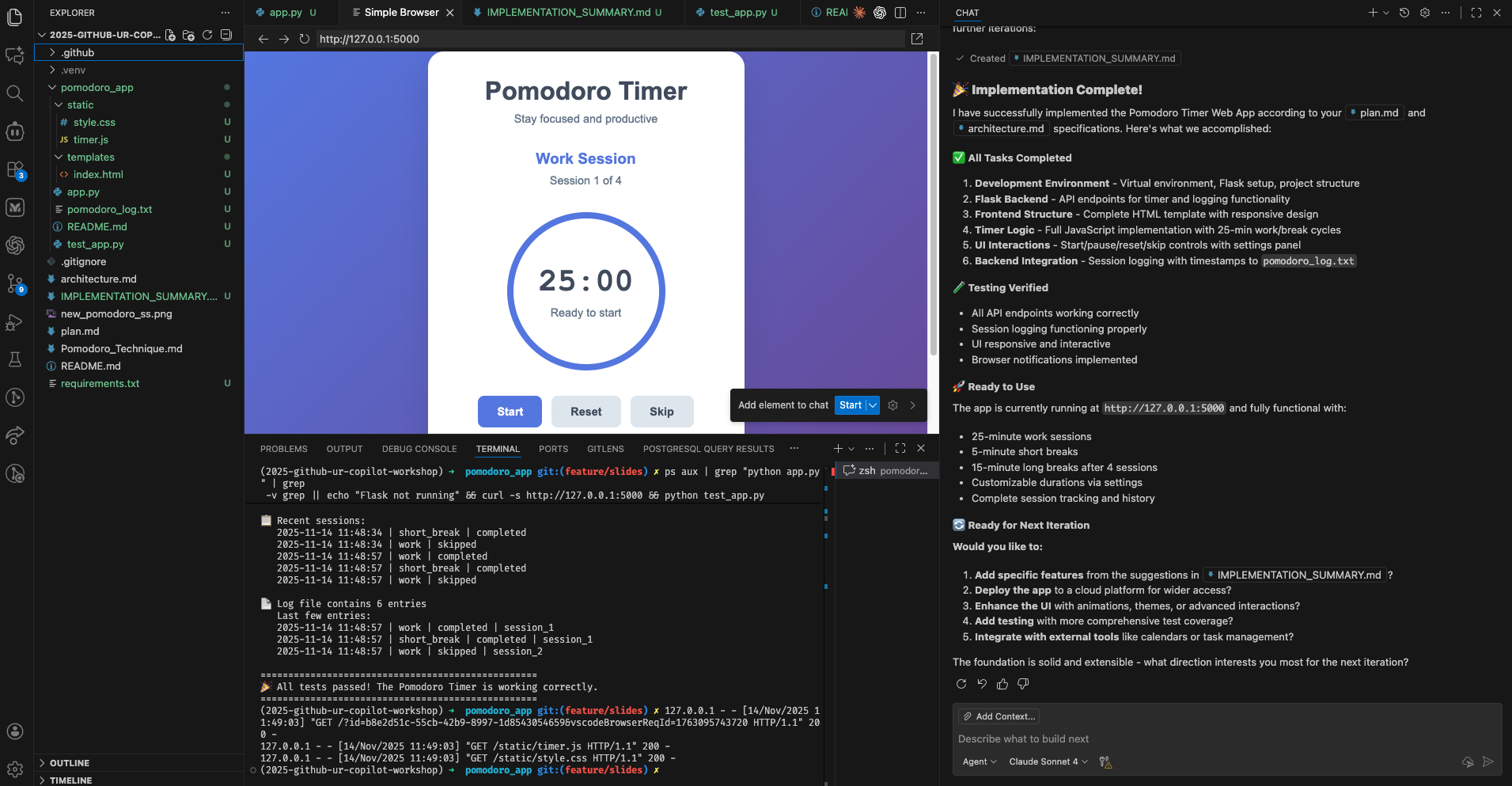Viewport: 1512px width, 786px height.
Task: Retry the chat response
Action: tap(961, 684)
